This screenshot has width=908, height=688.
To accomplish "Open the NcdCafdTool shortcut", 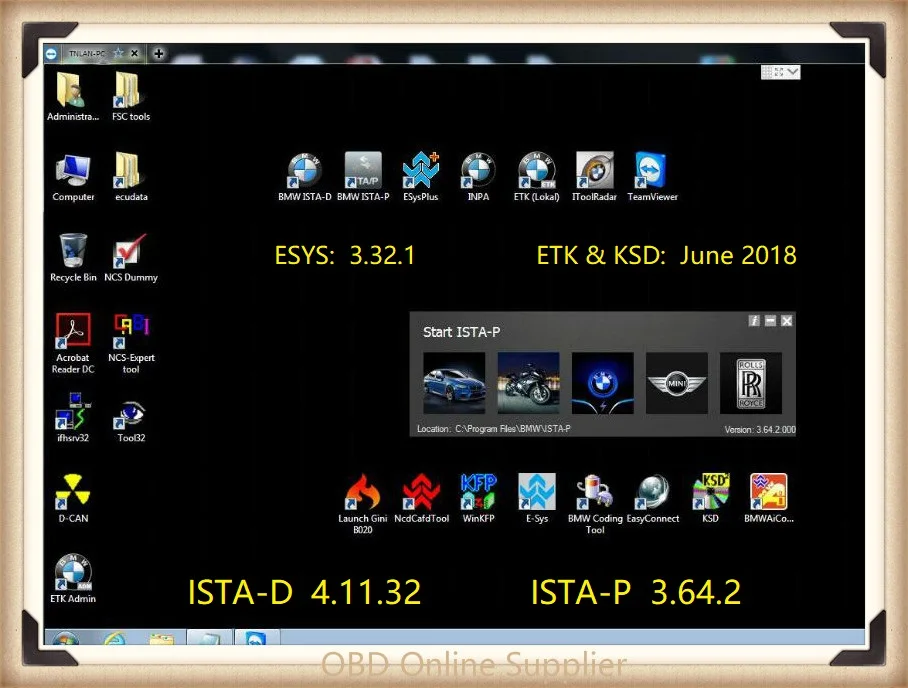I will tap(421, 498).
